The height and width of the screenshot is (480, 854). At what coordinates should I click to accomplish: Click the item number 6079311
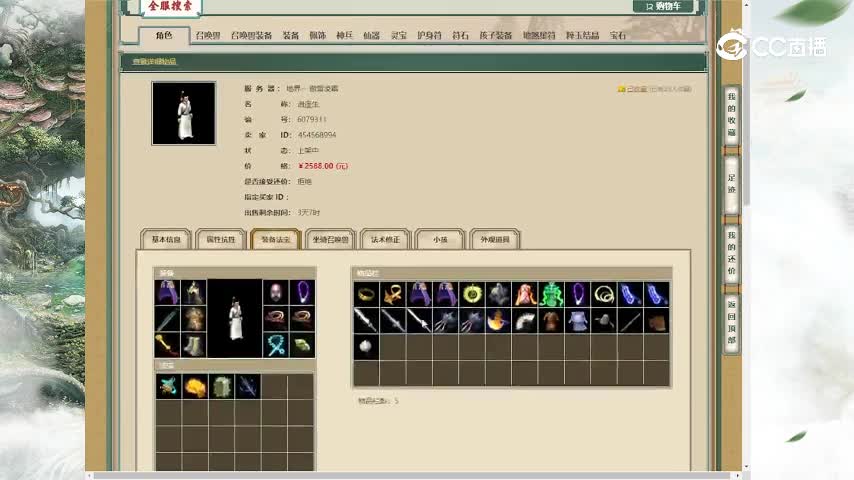(x=312, y=119)
